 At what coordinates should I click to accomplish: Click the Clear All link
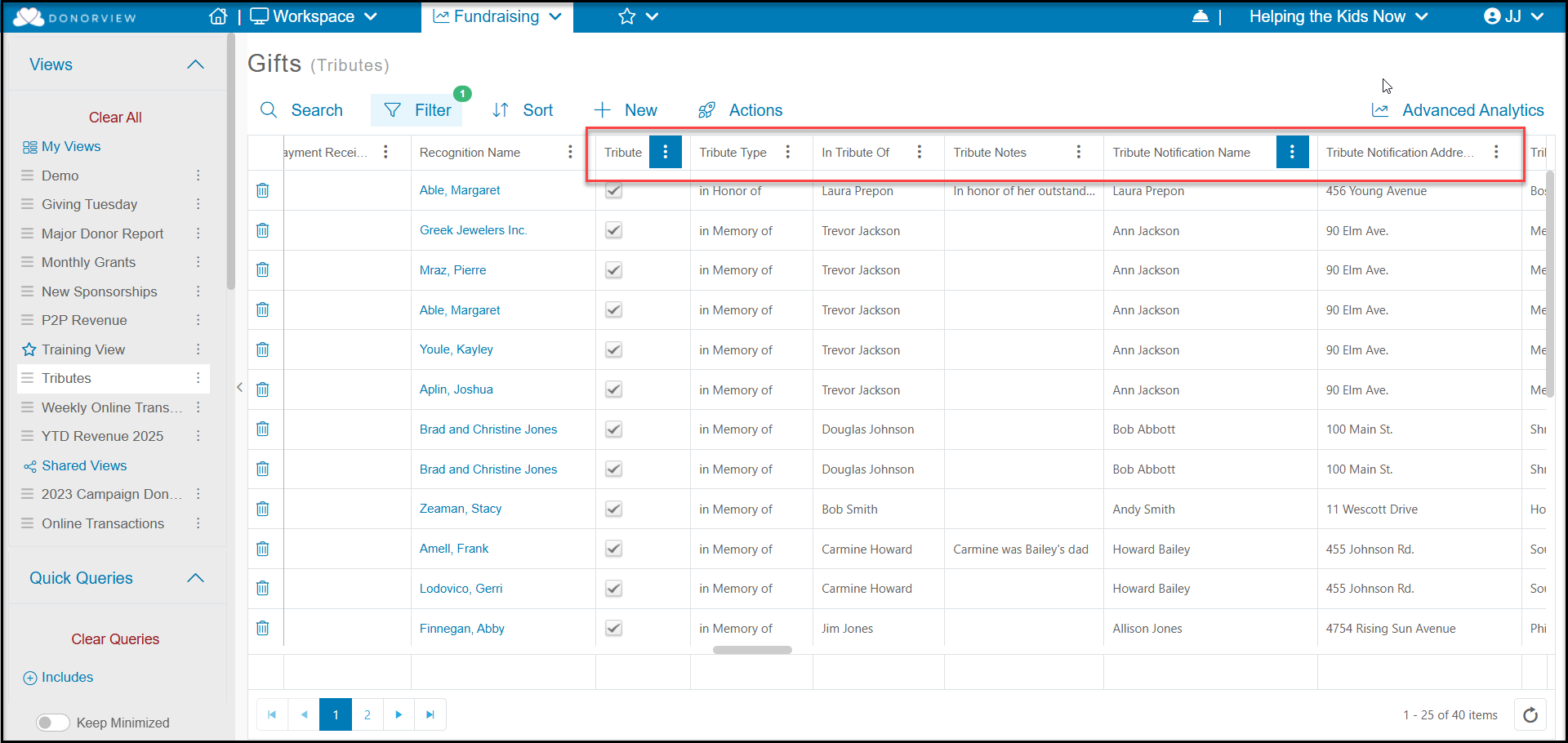point(115,118)
